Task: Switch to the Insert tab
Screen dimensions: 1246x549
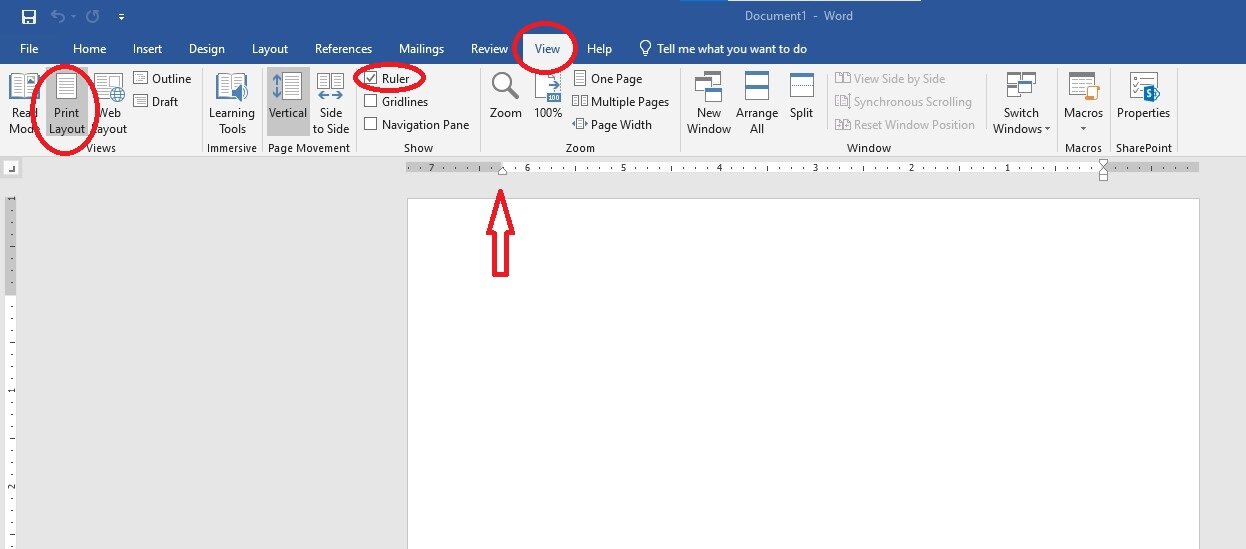Action: coord(147,49)
